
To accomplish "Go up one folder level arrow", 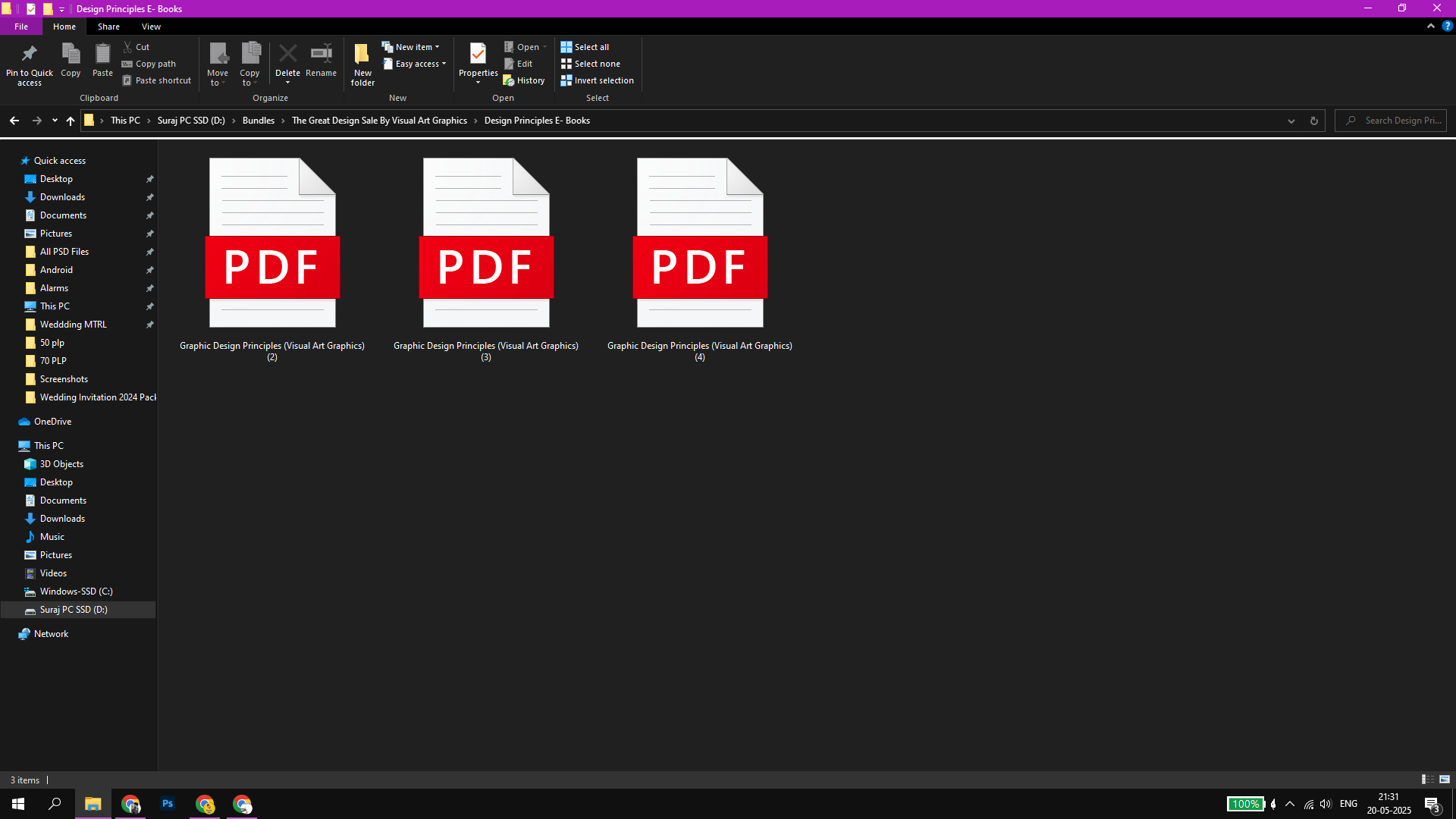I will click(71, 121).
